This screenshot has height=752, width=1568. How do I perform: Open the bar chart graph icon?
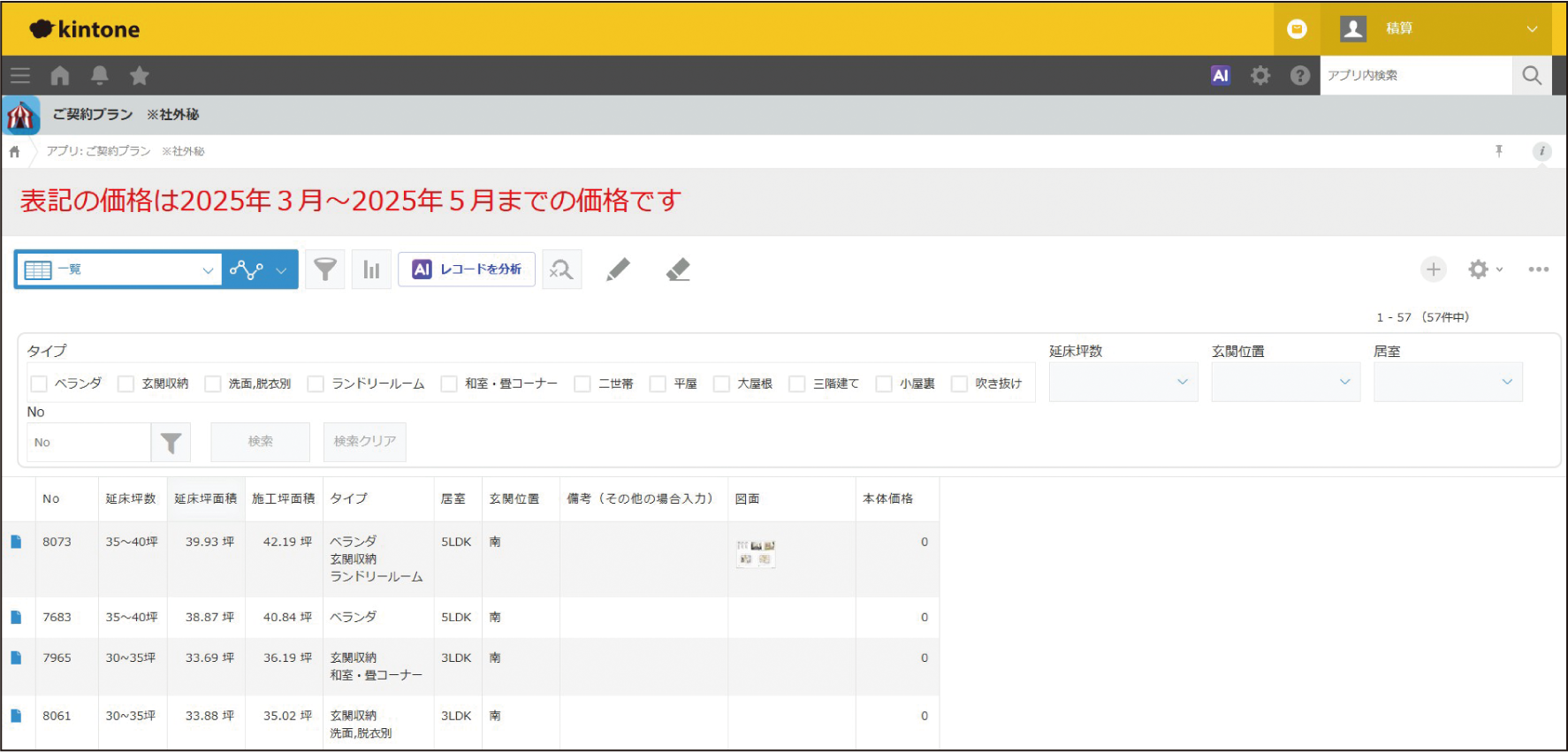coord(371,270)
